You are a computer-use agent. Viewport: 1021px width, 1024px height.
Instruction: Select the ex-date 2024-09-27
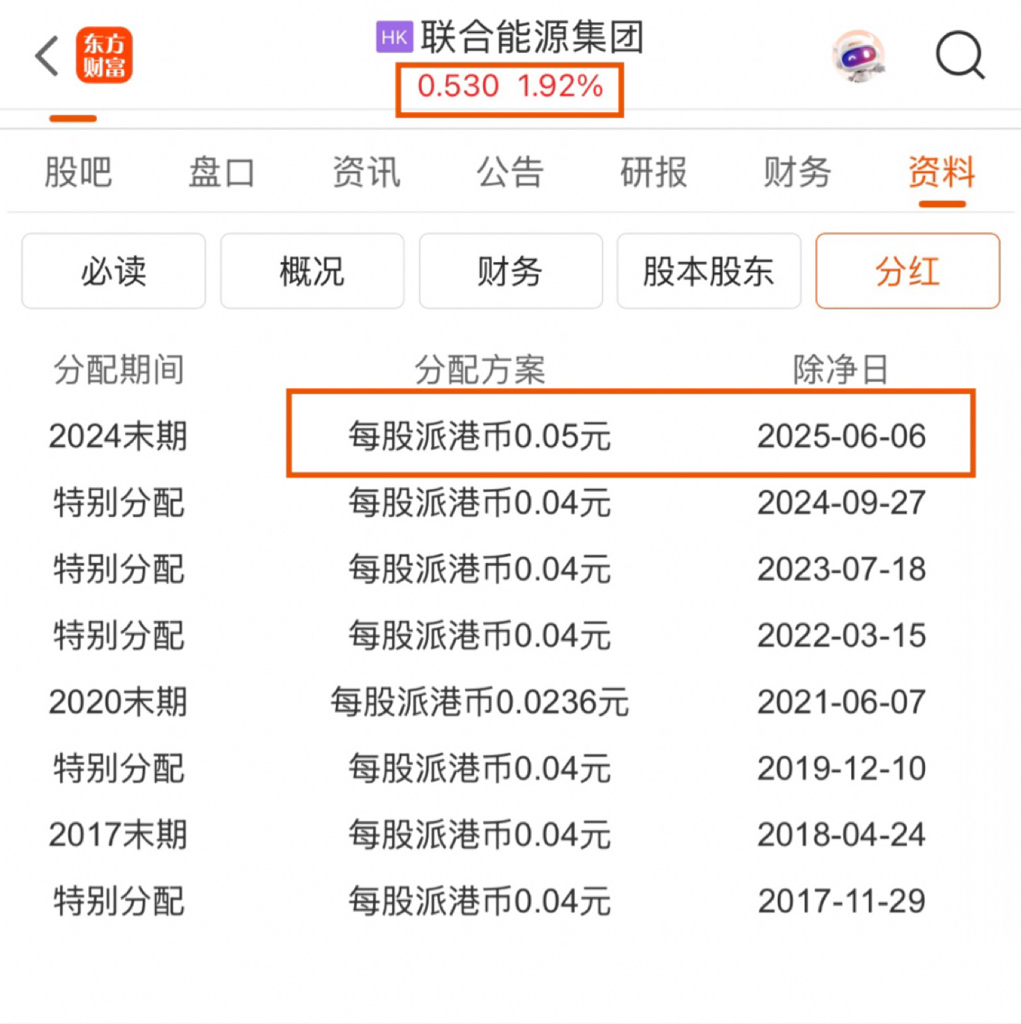coord(841,502)
